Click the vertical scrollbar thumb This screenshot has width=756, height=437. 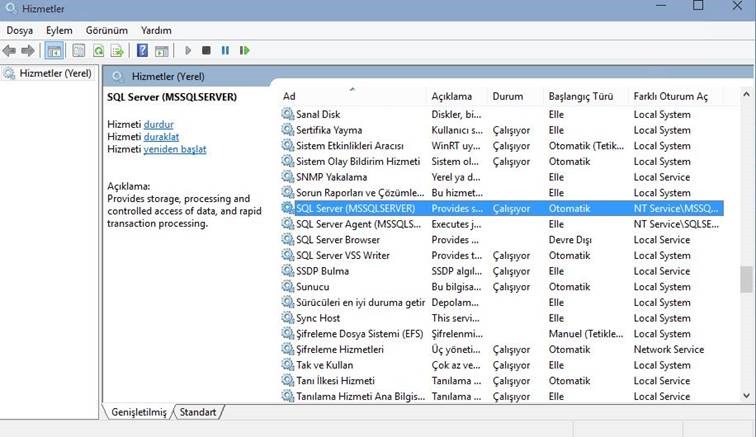click(746, 279)
